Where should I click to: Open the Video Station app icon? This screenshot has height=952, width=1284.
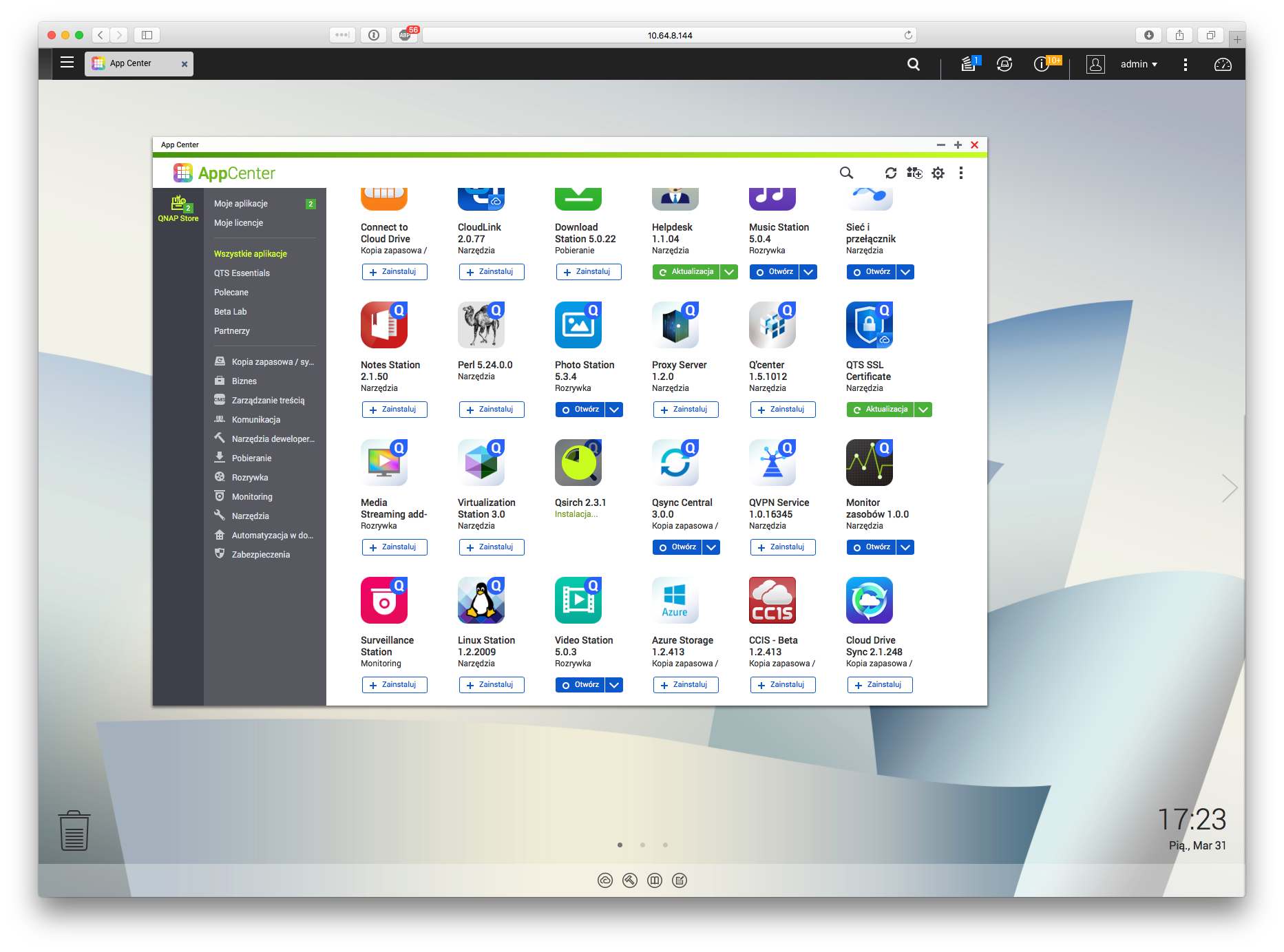pos(578,600)
